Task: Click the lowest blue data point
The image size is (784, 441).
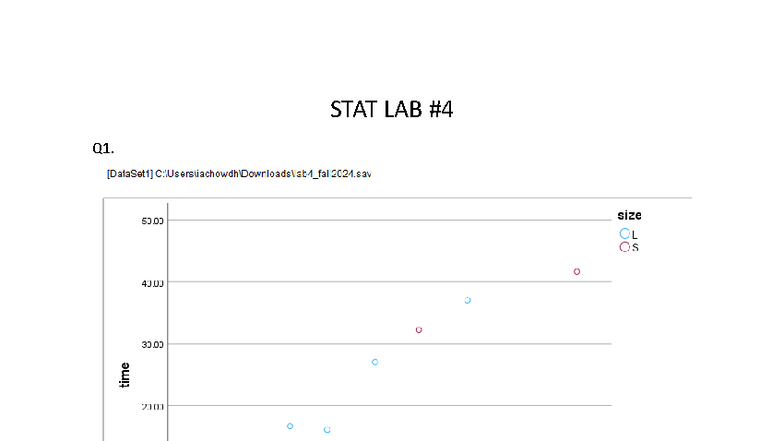Action: pyautogui.click(x=327, y=430)
